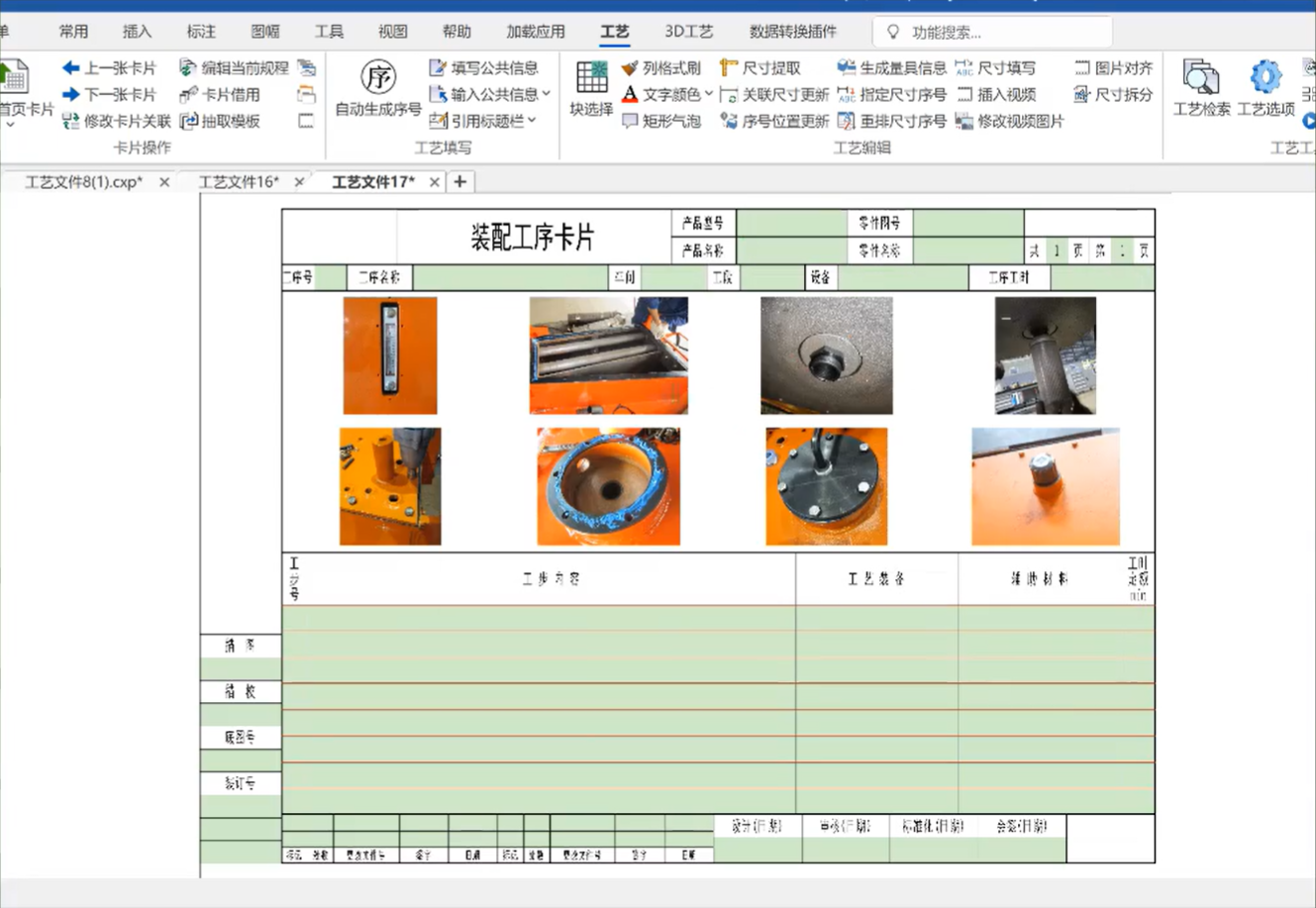This screenshot has height=908, width=1316.
Task: Expand the 输入公共信息 dropdown
Action: [487, 95]
